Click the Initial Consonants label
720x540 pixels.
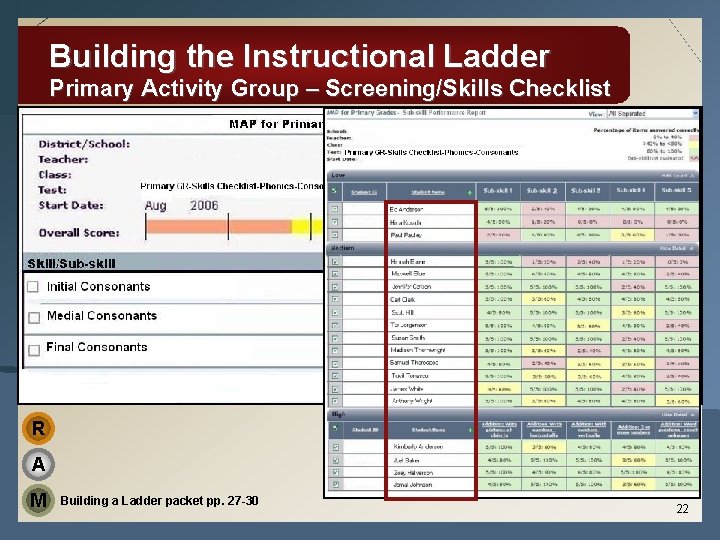tap(98, 287)
